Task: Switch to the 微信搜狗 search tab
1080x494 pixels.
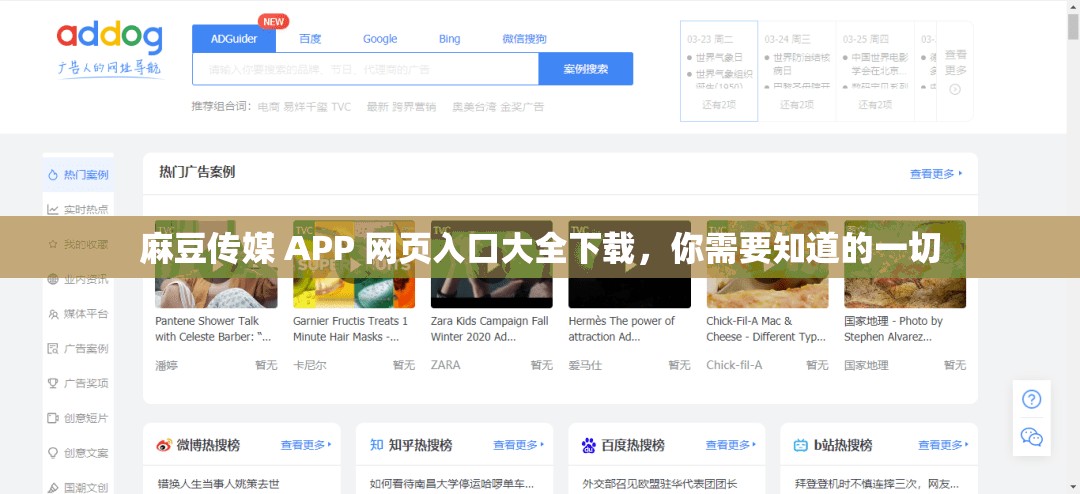Action: pos(525,39)
